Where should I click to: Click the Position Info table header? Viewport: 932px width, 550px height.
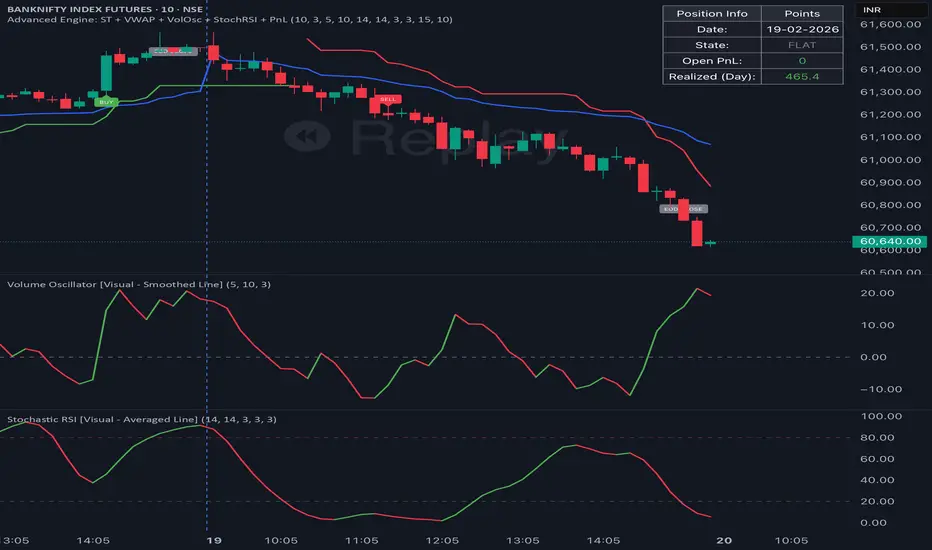tap(711, 14)
